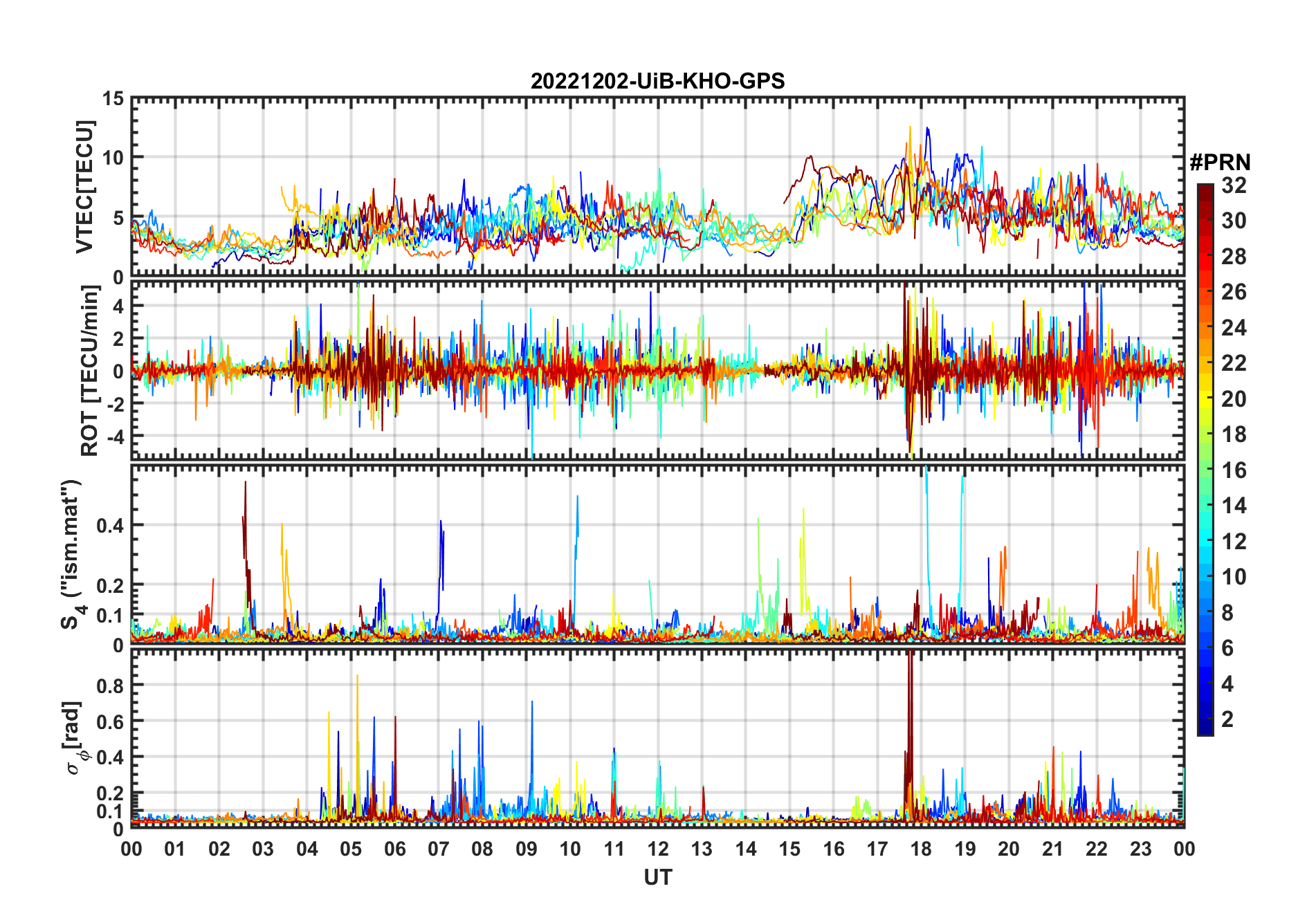Click the PRN colorbar tick label 10
1316x920 pixels.
pos(1234,577)
